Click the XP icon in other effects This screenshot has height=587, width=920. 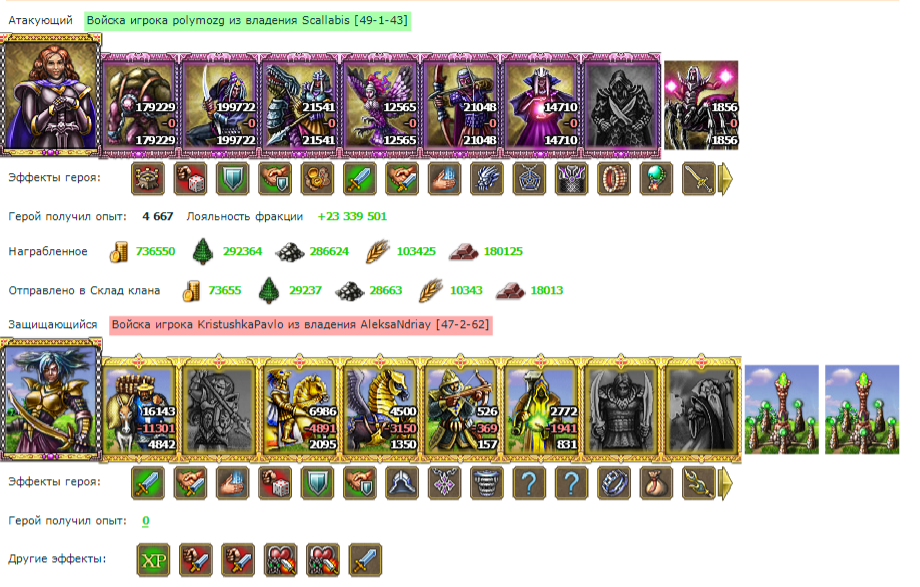coord(153,560)
